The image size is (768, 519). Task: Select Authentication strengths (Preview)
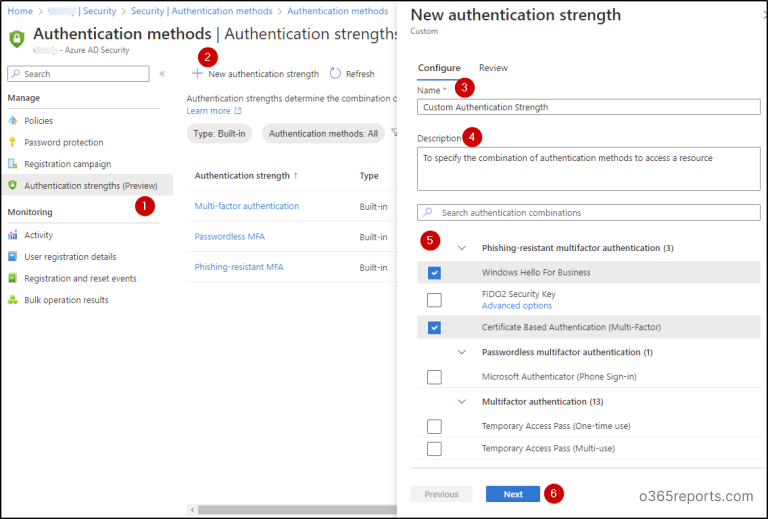[x=87, y=186]
